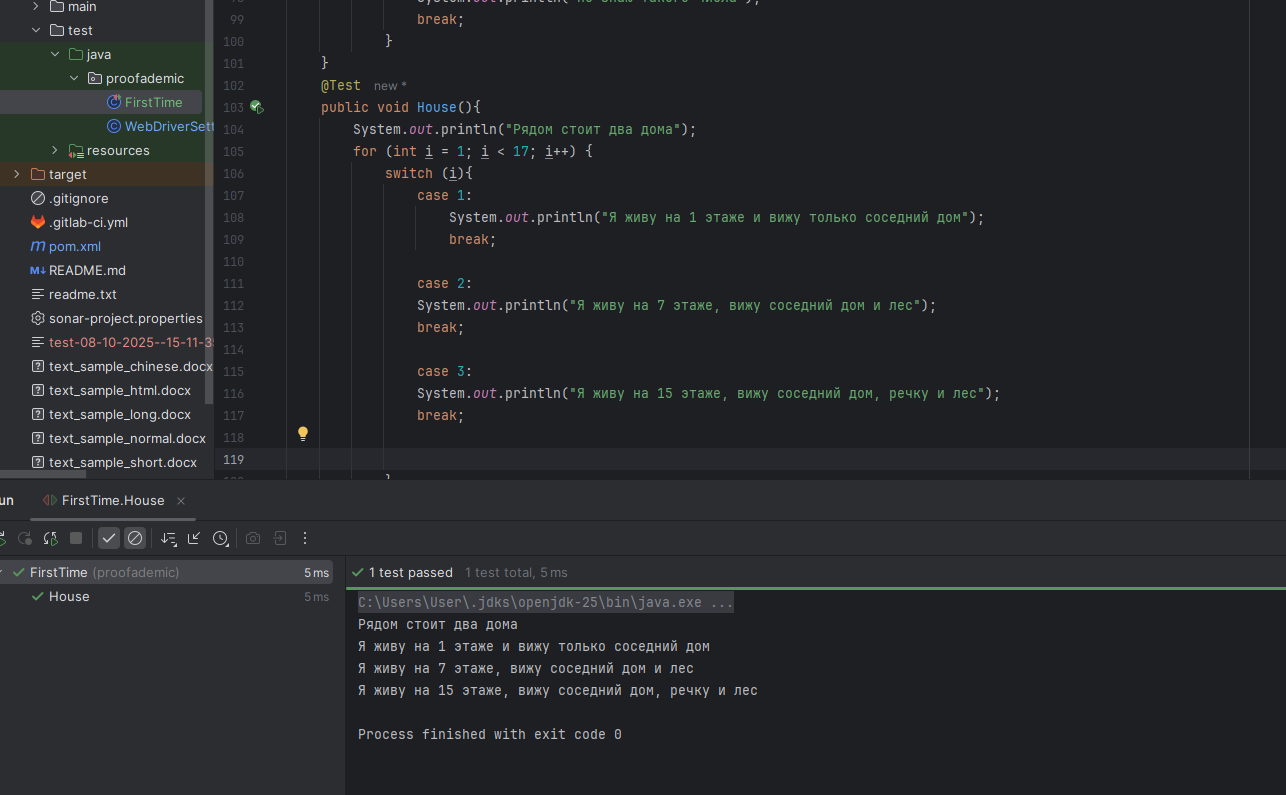Viewport: 1286px width, 795px height.
Task: Click the "1 test passed" status label
Action: pos(410,573)
